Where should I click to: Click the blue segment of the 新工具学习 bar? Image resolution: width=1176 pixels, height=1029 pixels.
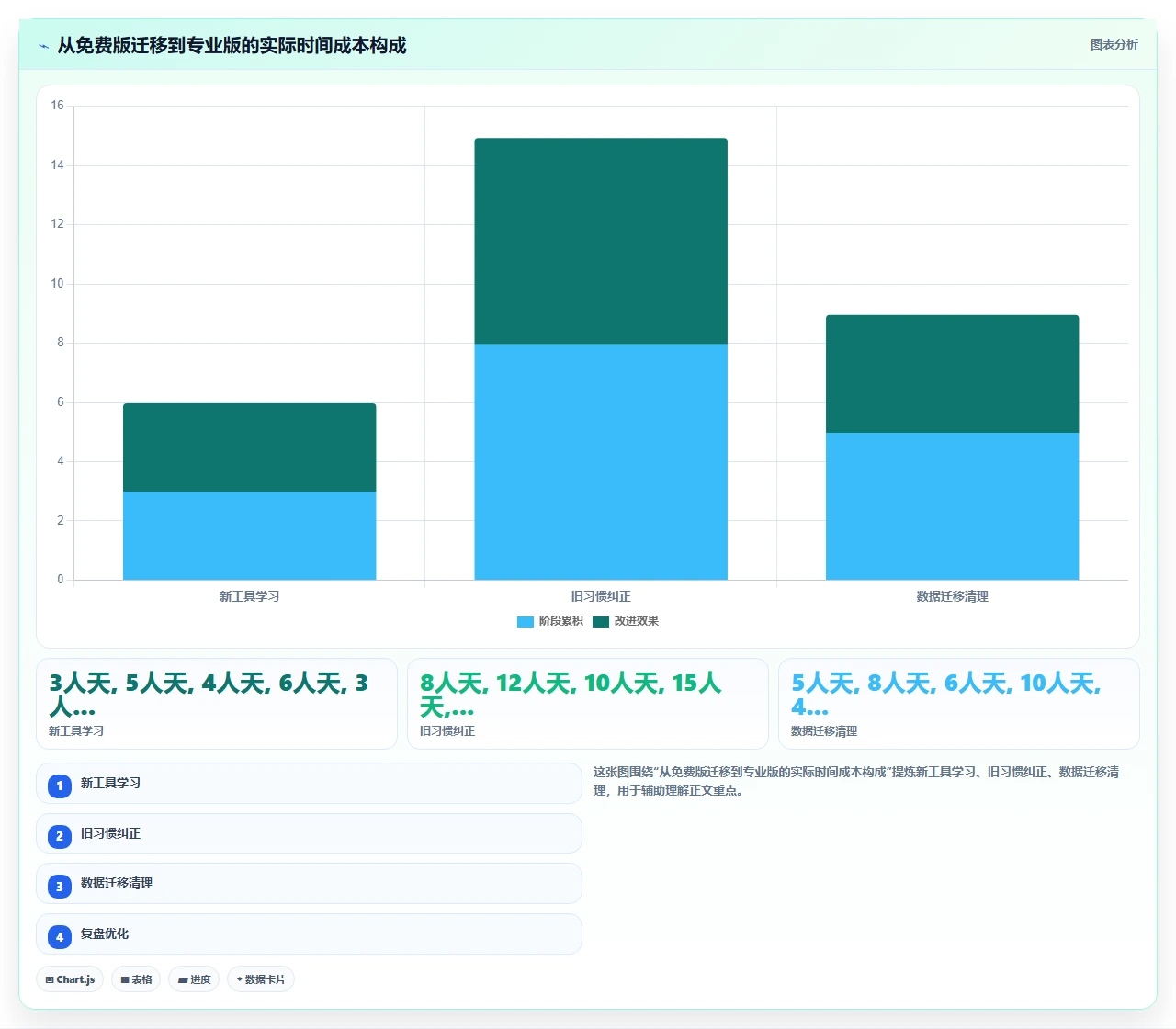pyautogui.click(x=250, y=536)
